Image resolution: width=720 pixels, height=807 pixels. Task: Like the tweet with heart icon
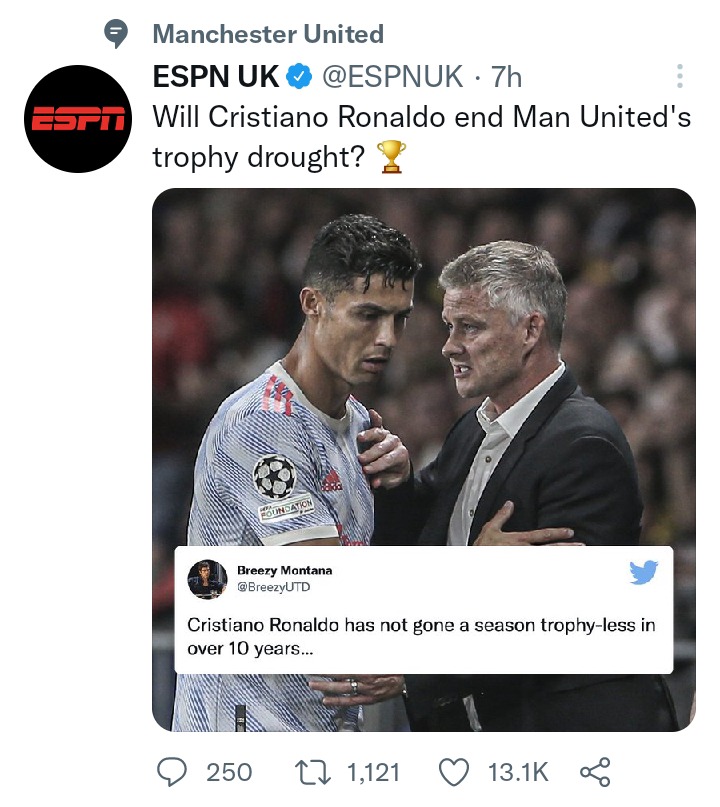point(454,773)
